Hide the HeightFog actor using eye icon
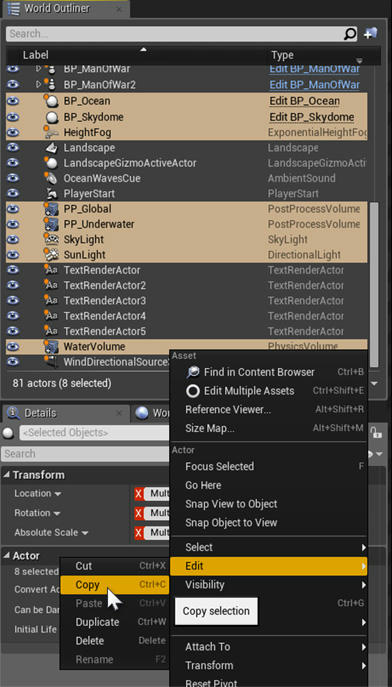The height and width of the screenshot is (687, 392). click(13, 132)
